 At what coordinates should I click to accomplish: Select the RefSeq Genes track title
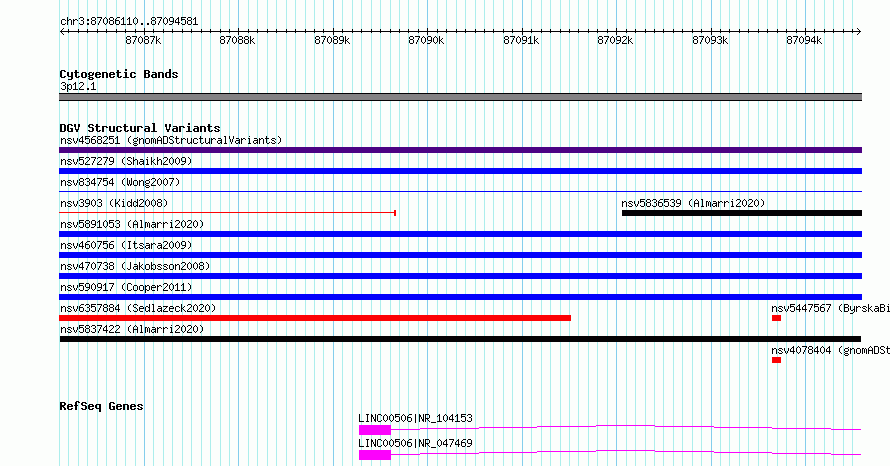pyautogui.click(x=101, y=406)
